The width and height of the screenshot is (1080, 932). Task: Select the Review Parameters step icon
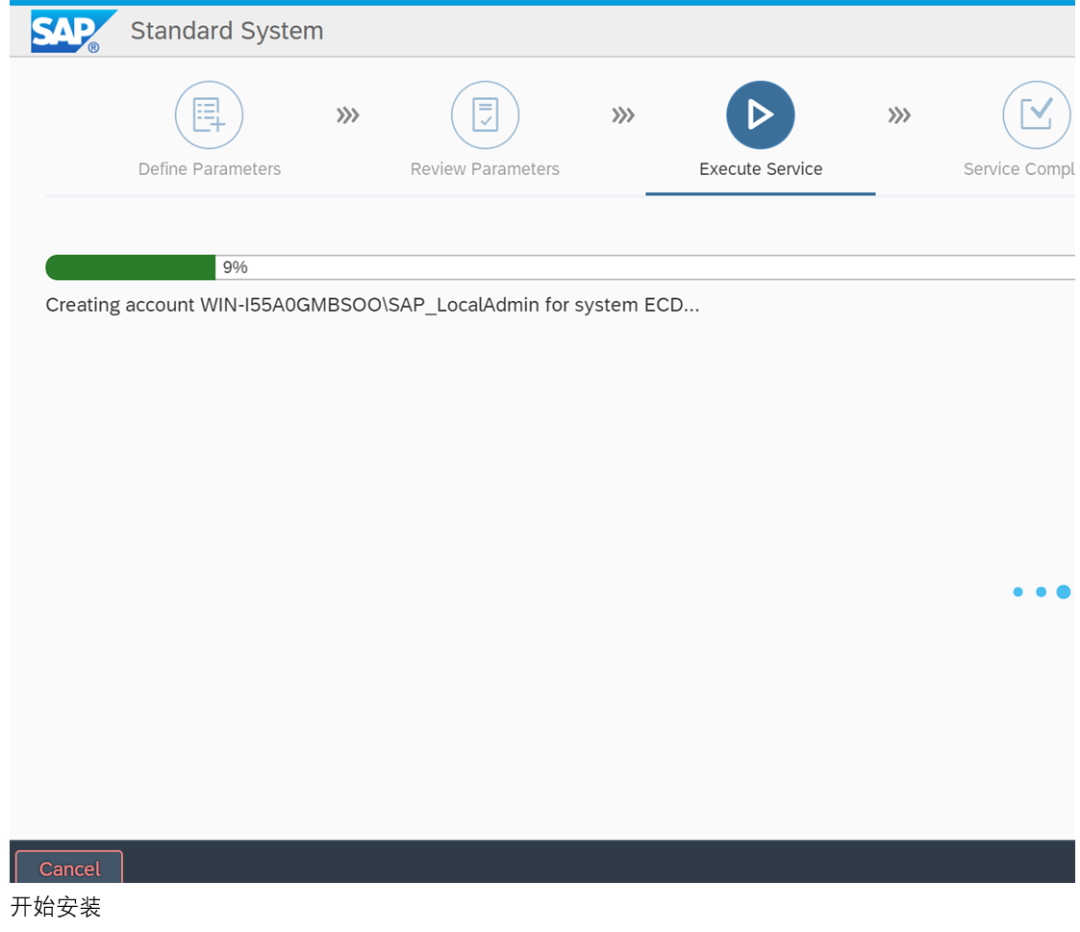point(485,115)
